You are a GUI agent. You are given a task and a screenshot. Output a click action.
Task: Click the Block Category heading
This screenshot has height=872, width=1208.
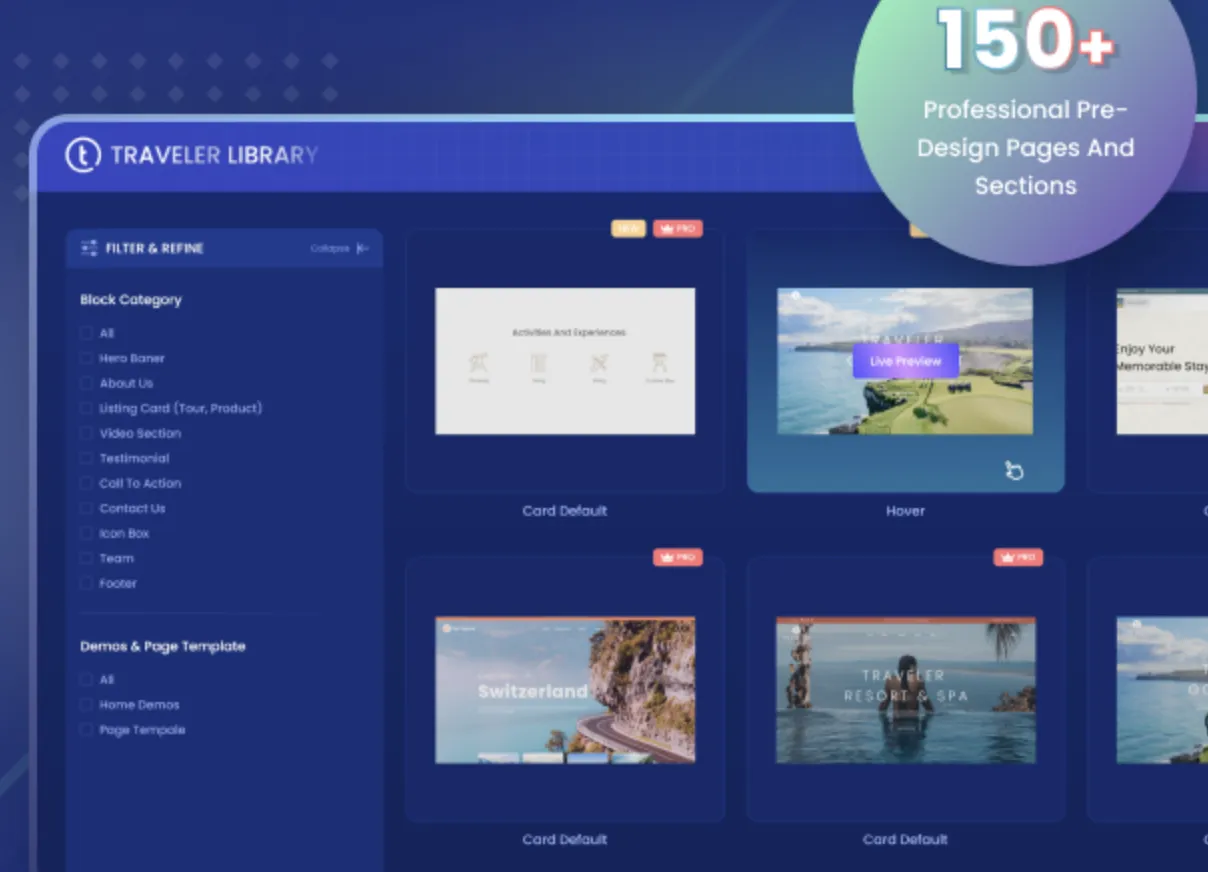coord(131,300)
